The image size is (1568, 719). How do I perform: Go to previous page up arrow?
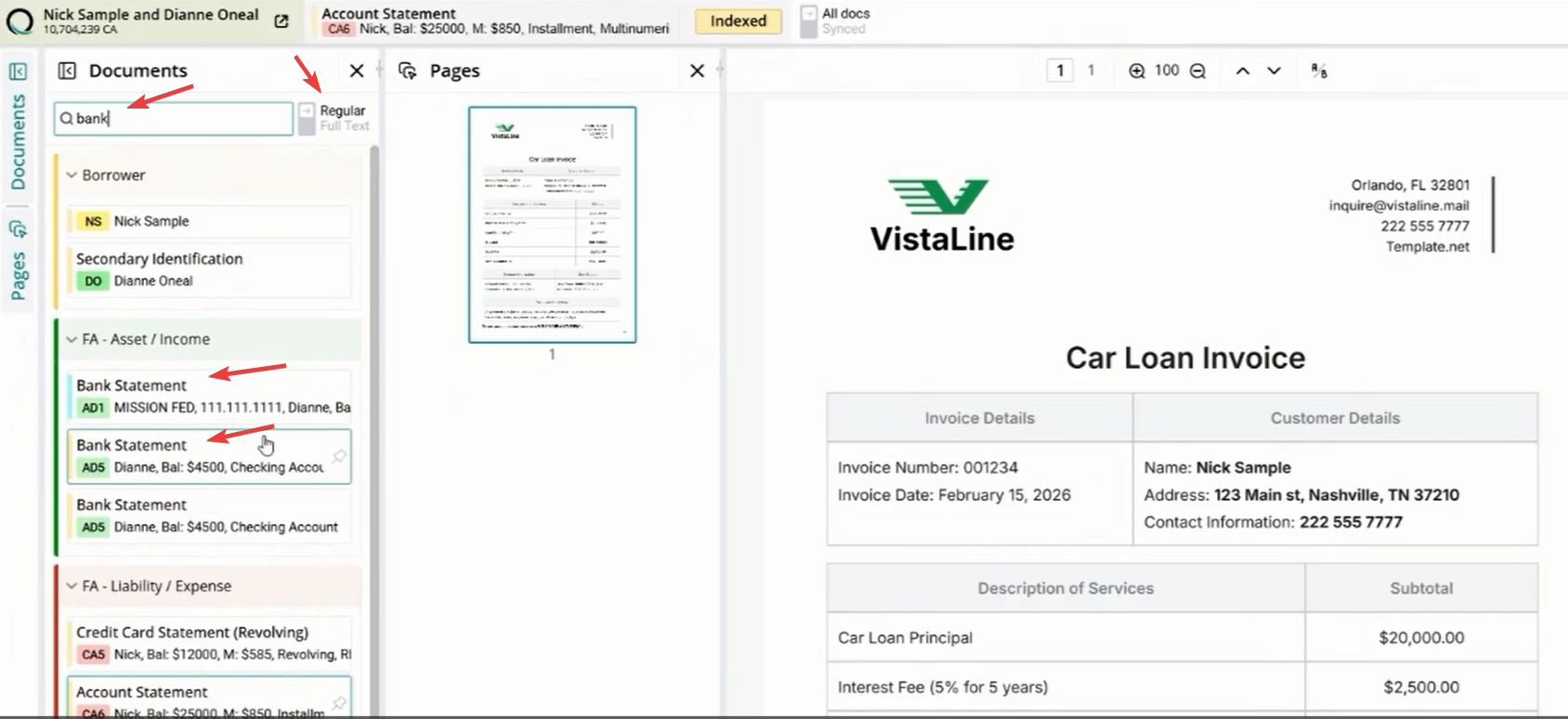[1243, 71]
